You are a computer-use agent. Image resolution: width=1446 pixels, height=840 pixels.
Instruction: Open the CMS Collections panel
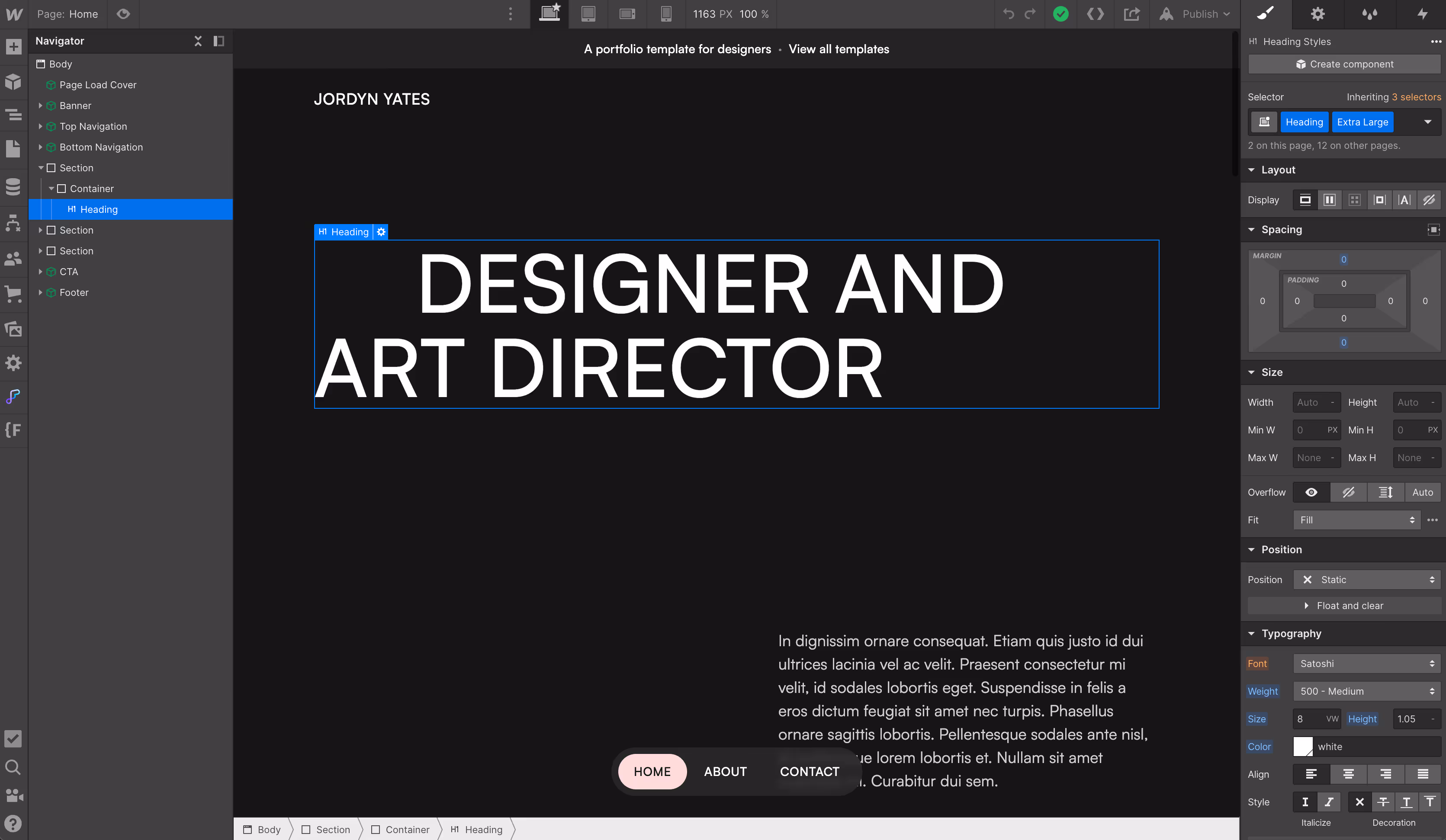[14, 186]
